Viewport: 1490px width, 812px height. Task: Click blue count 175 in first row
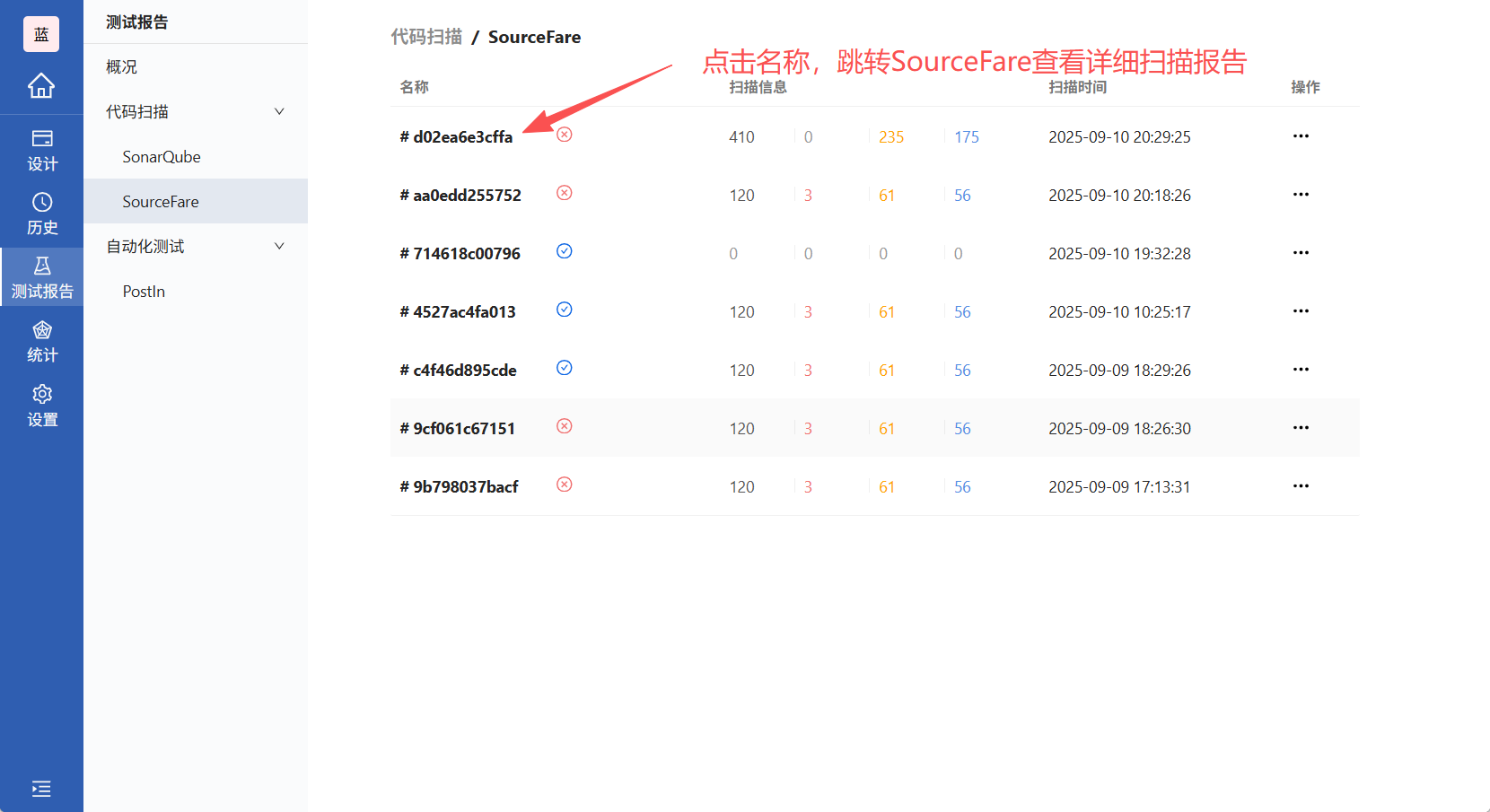pyautogui.click(x=967, y=137)
